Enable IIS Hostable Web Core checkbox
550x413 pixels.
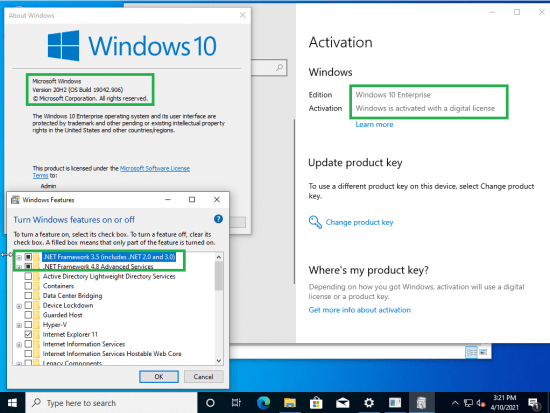[x=28, y=353]
